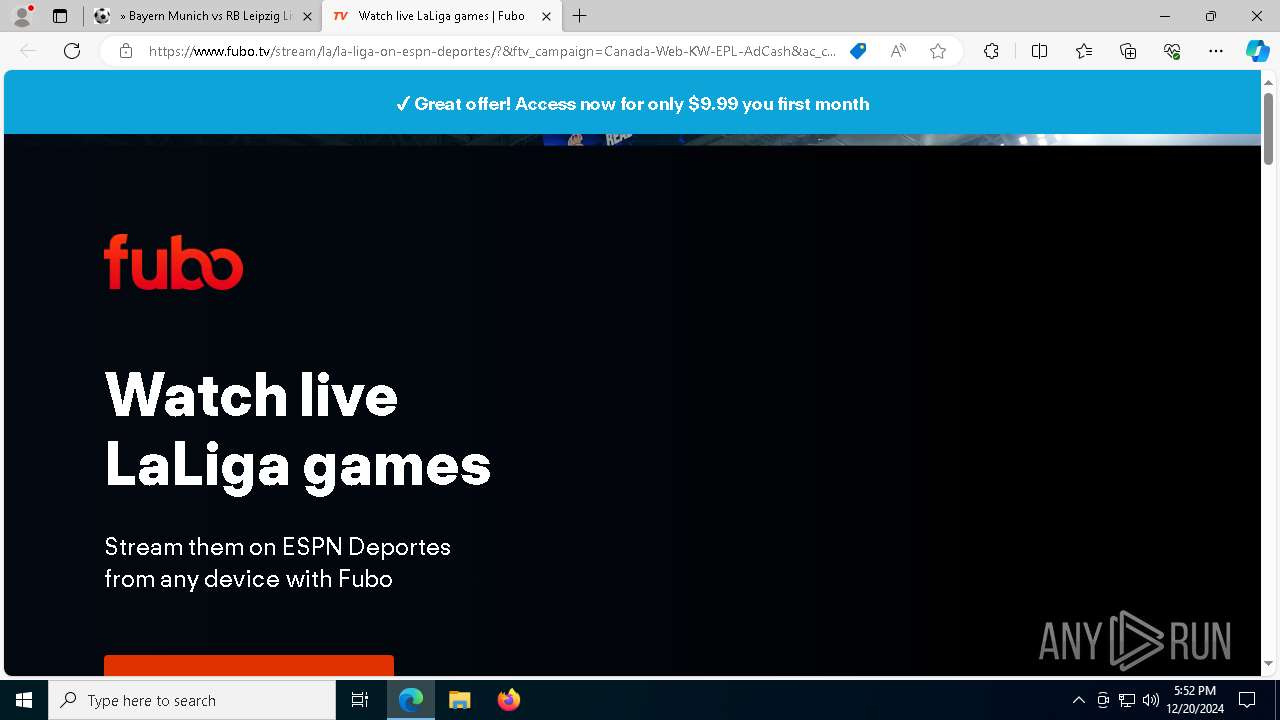1280x720 pixels.
Task: Open the clock showing 5:52 PM
Action: pyautogui.click(x=1195, y=700)
